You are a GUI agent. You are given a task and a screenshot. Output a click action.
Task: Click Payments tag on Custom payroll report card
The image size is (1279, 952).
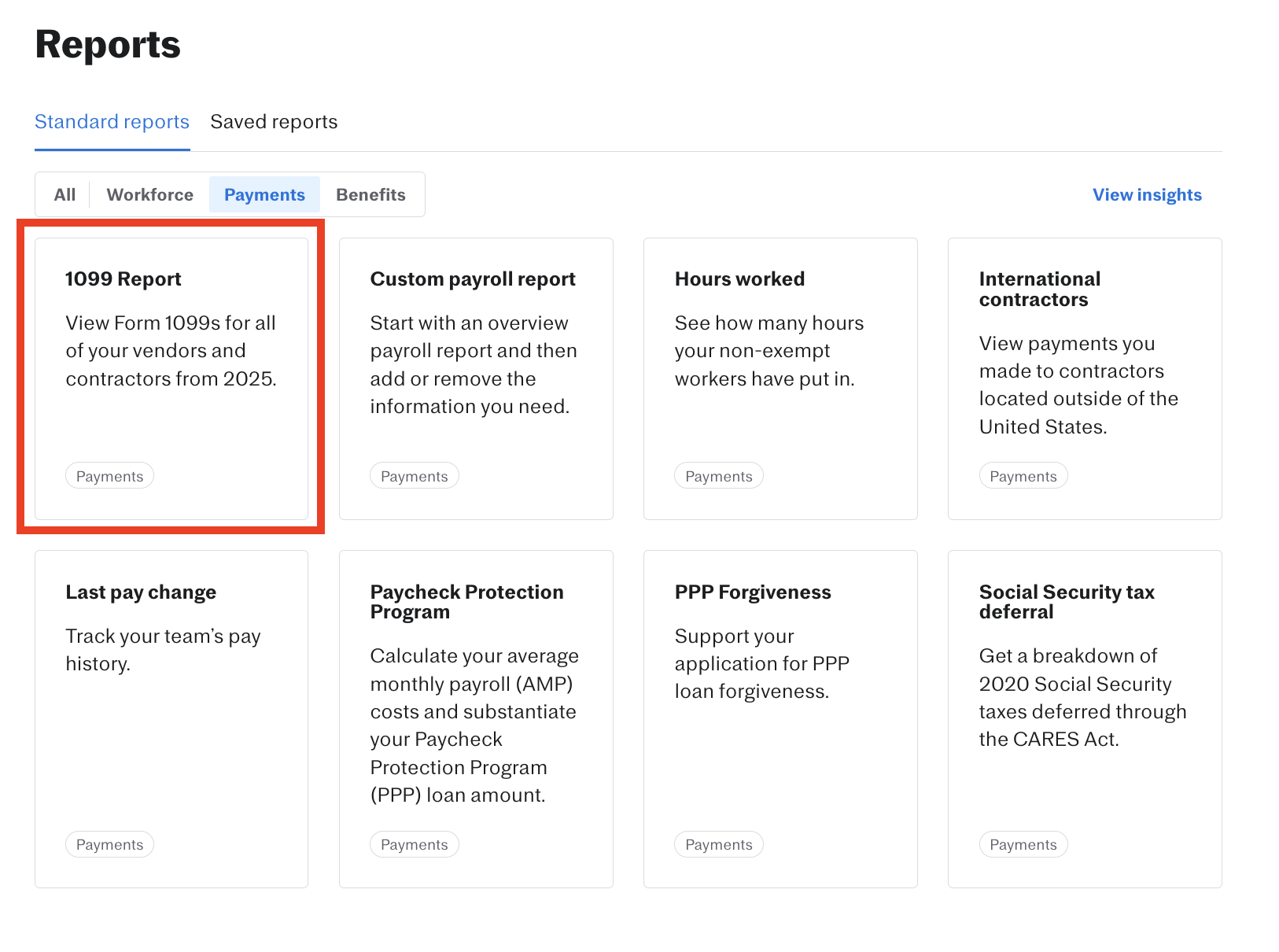[x=414, y=476]
